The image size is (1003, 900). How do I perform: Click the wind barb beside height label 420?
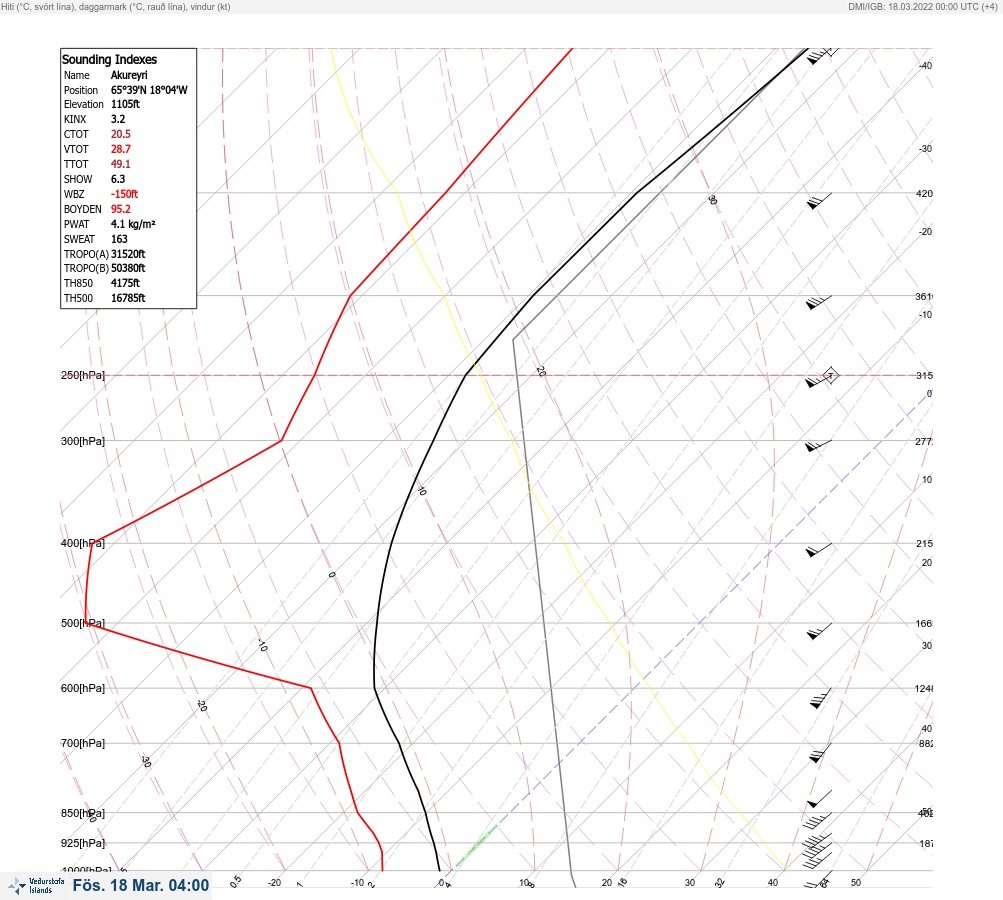(819, 201)
